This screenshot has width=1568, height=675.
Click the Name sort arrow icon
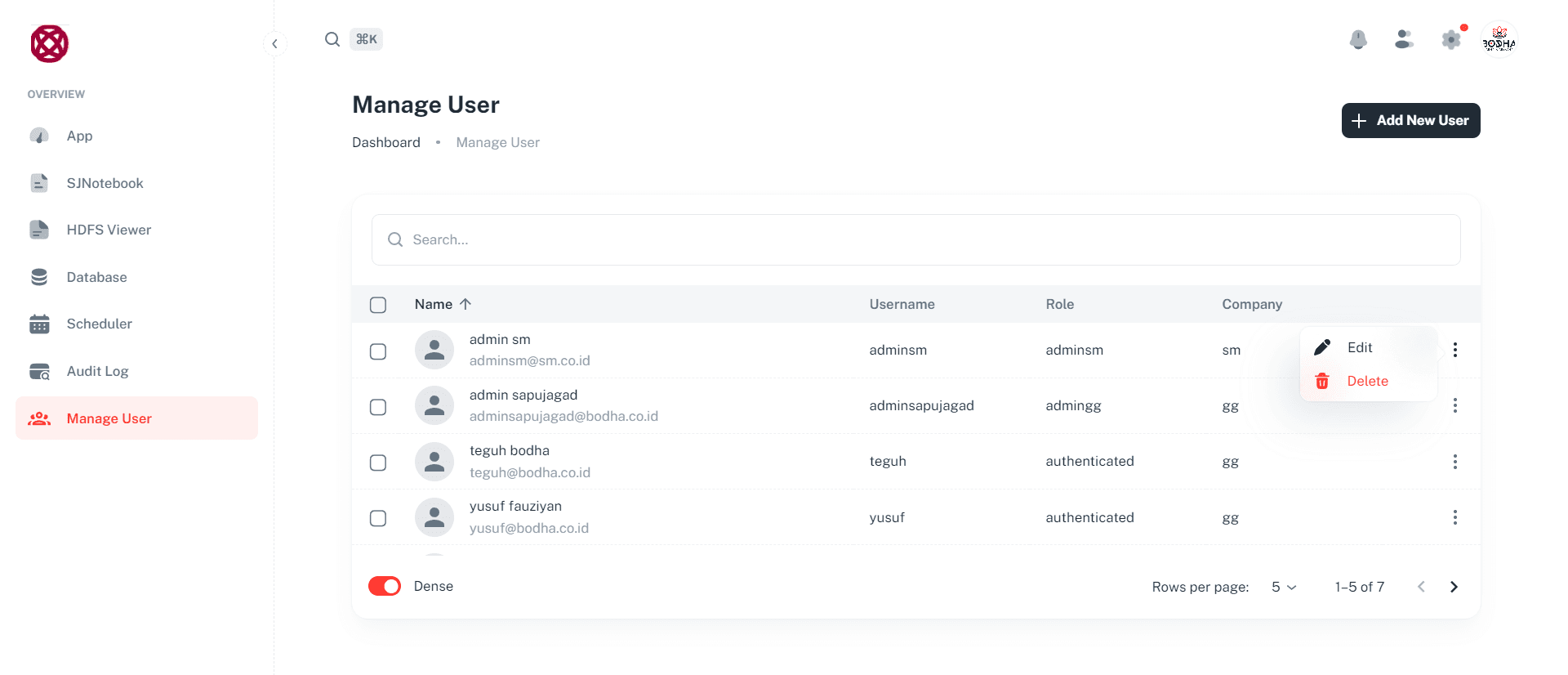[x=465, y=304]
